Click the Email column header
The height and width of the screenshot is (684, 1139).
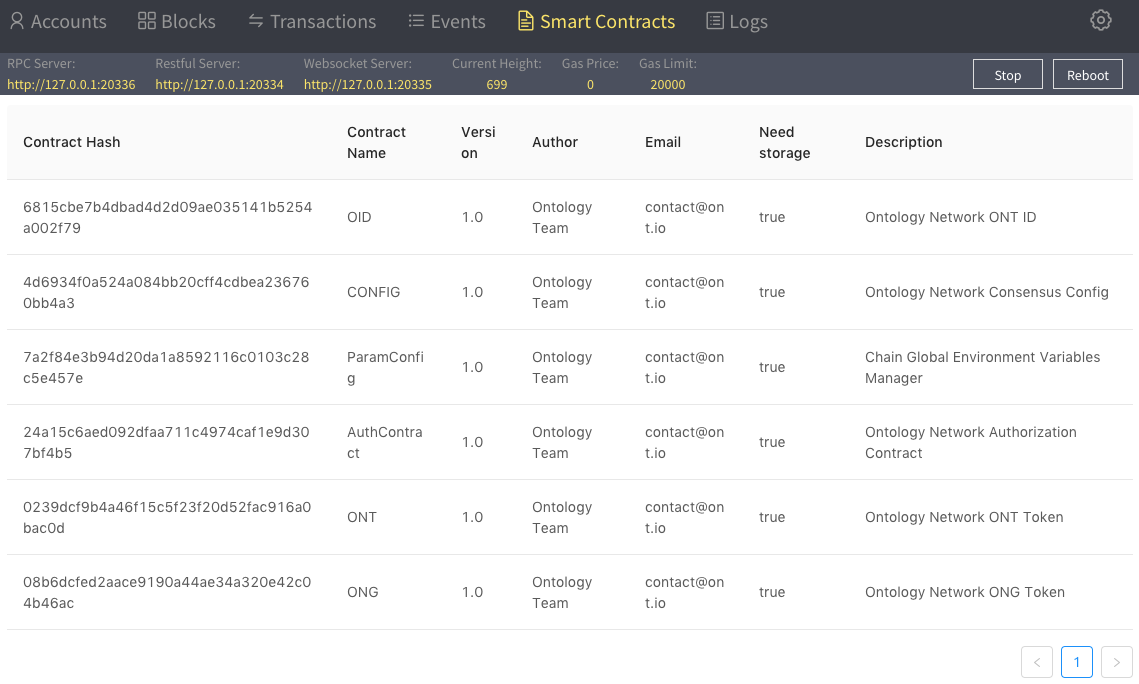[662, 142]
